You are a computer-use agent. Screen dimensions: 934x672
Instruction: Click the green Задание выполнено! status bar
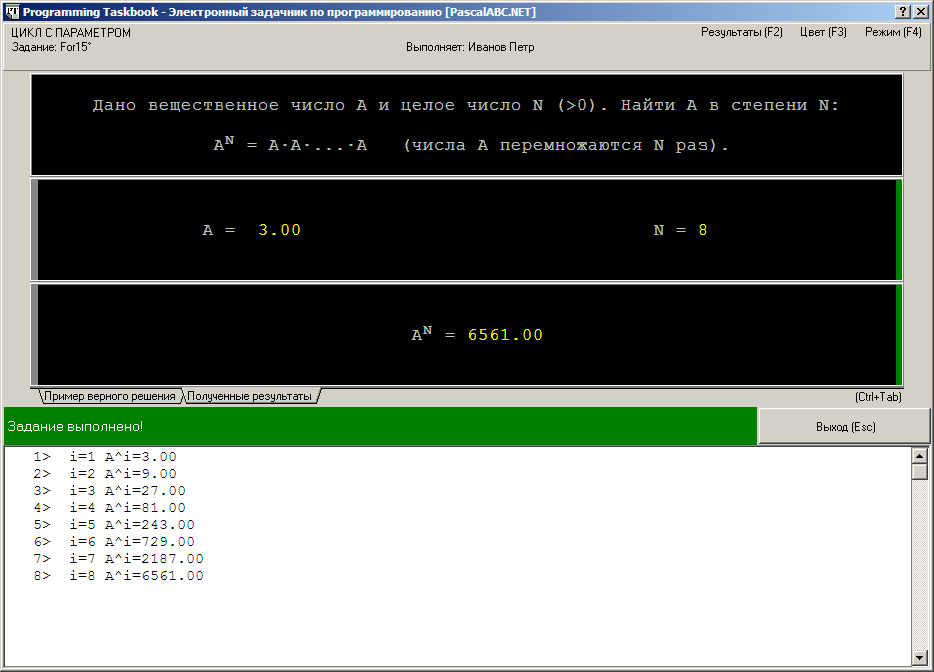tap(380, 427)
